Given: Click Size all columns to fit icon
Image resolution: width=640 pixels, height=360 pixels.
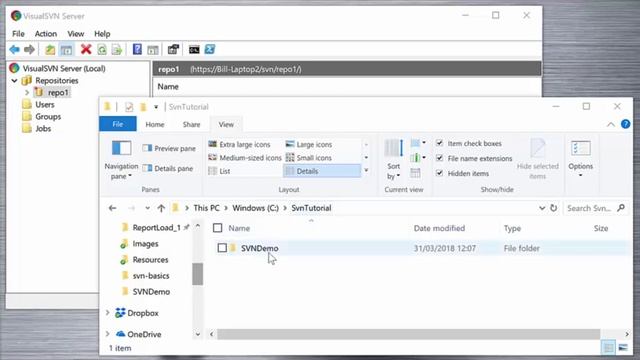Looking at the screenshot, I should pos(416,173).
